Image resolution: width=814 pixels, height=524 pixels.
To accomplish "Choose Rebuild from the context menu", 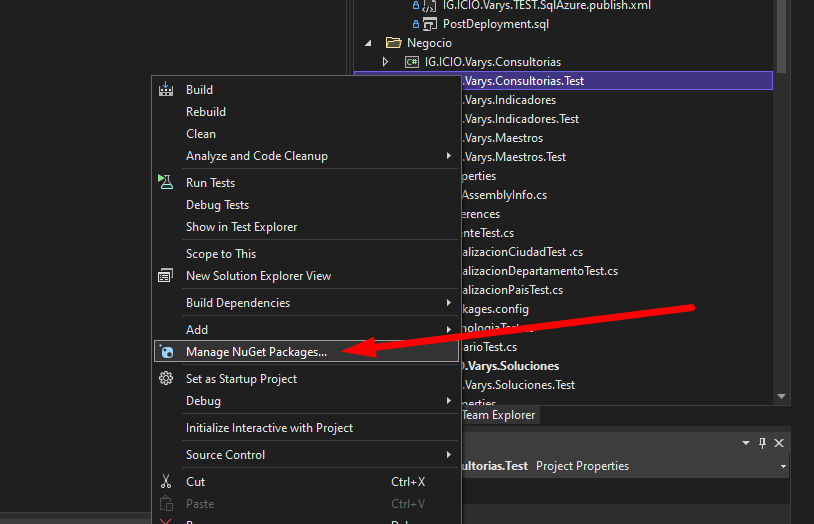I will click(x=206, y=112).
